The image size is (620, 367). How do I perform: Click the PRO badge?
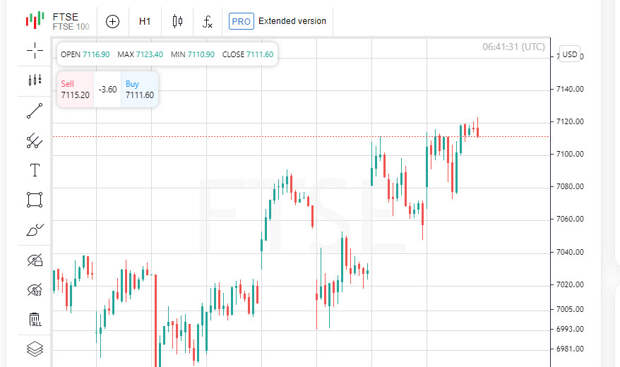241,21
